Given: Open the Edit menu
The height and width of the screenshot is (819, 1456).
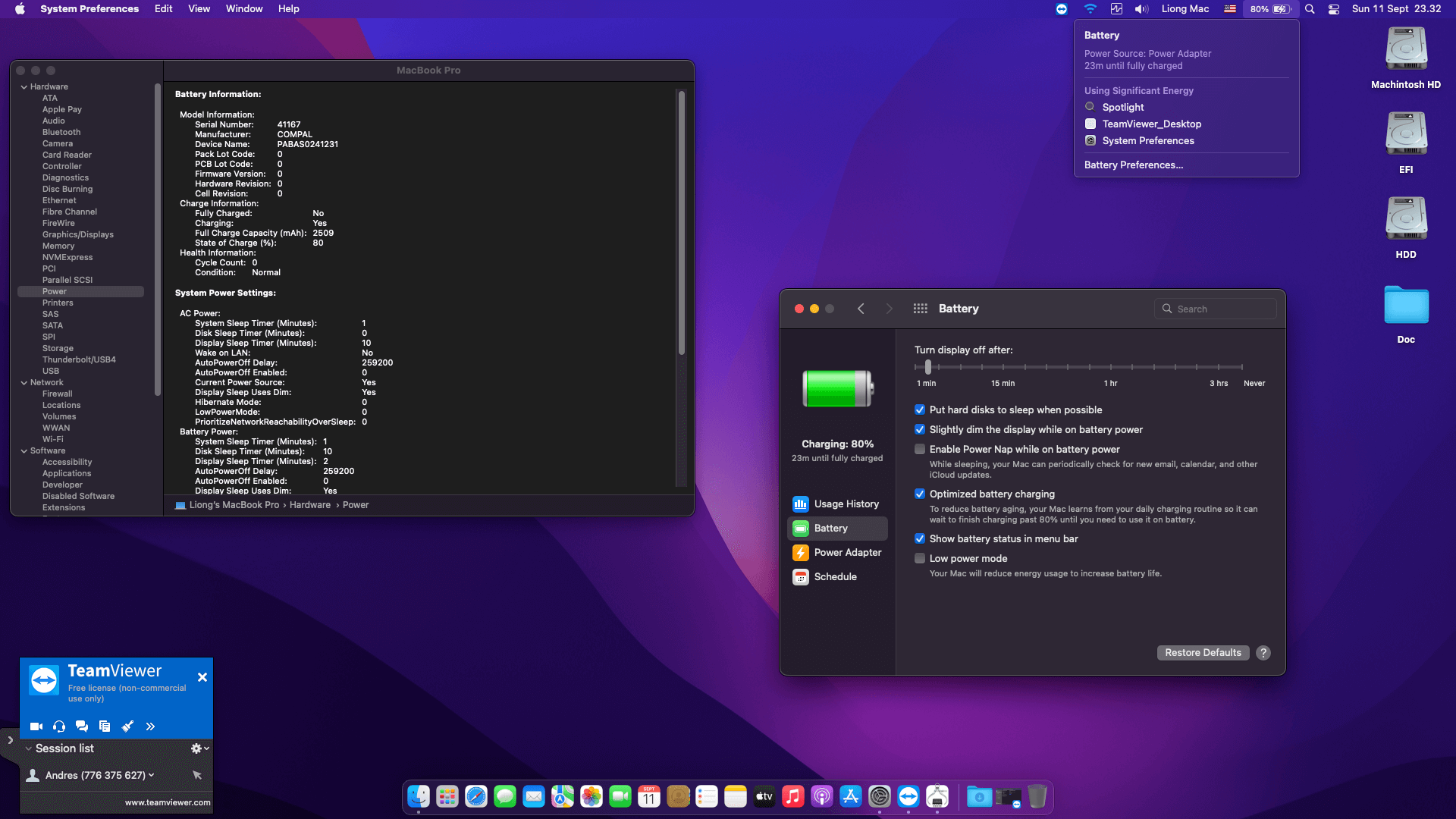Looking at the screenshot, I should (163, 8).
